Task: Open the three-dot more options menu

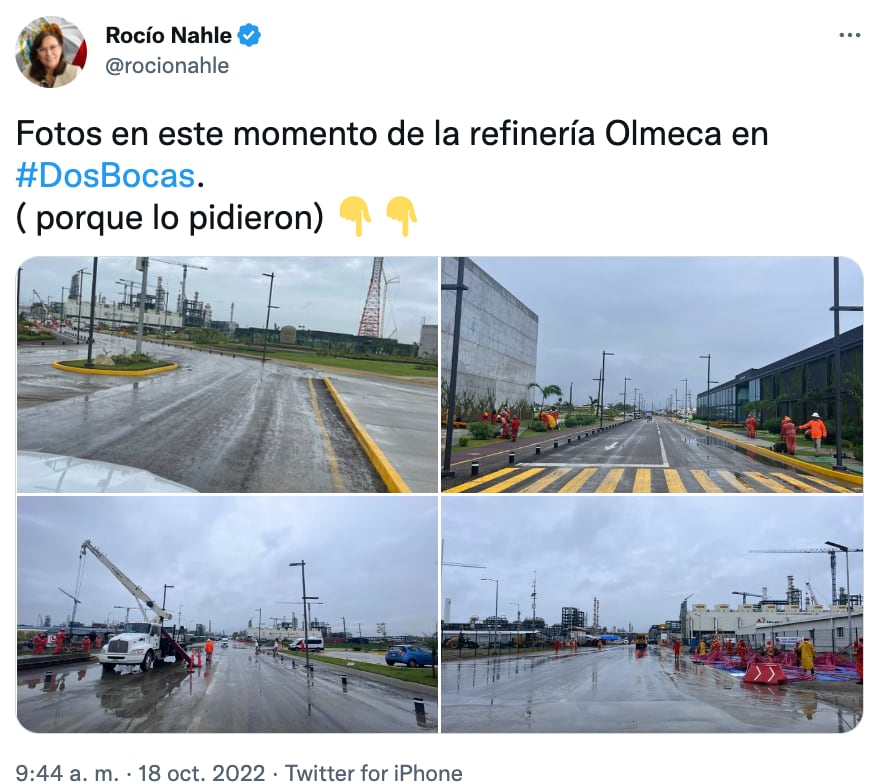Action: click(x=849, y=35)
